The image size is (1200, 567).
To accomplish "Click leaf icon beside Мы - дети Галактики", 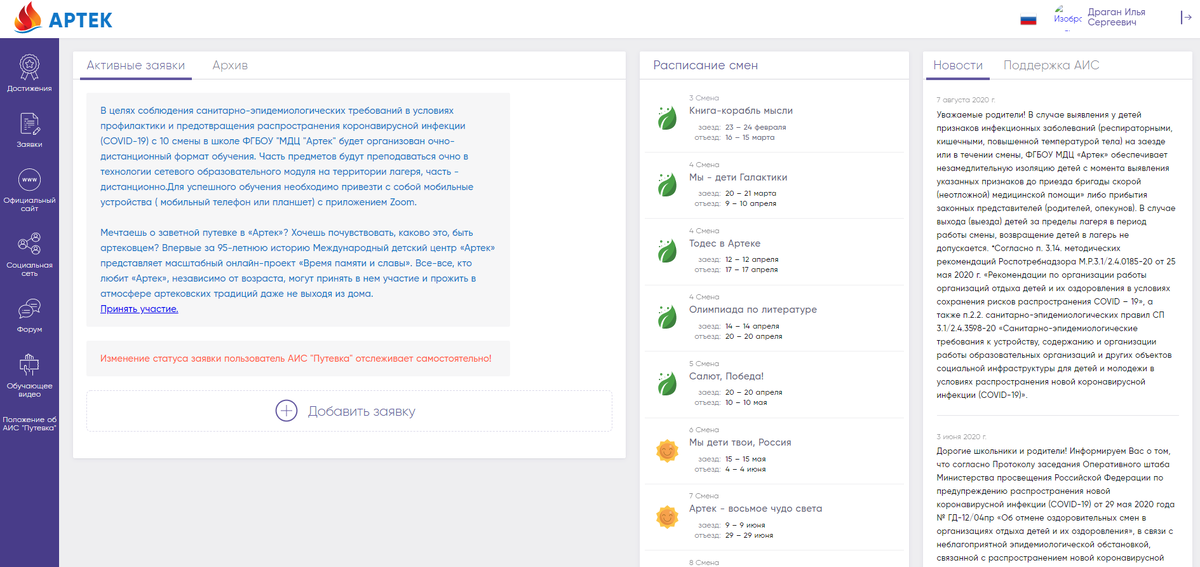I will click(666, 182).
